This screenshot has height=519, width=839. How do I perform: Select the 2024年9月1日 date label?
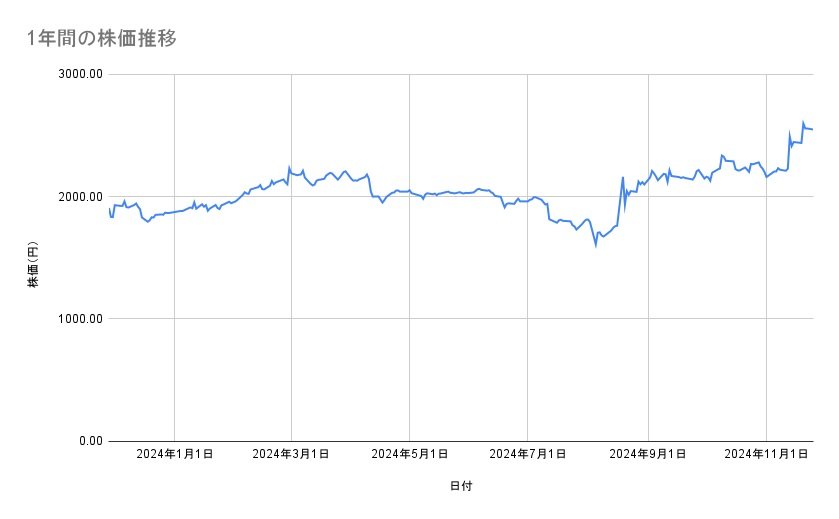click(648, 454)
